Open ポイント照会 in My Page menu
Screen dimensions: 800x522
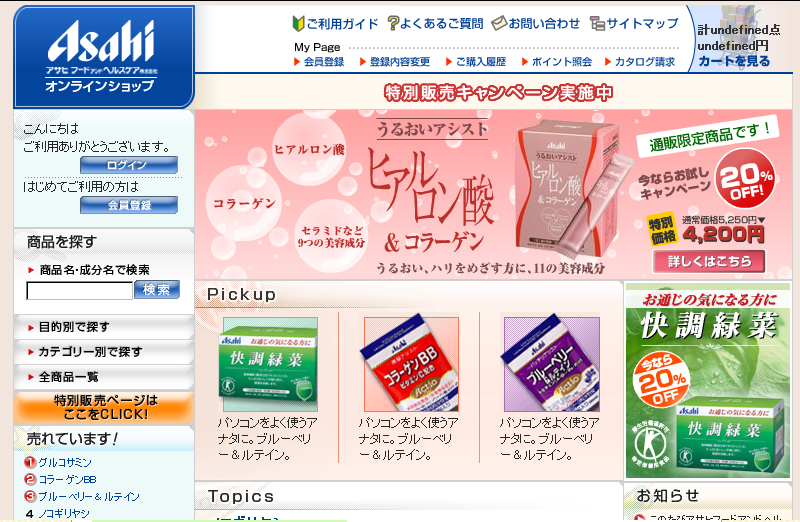557,62
